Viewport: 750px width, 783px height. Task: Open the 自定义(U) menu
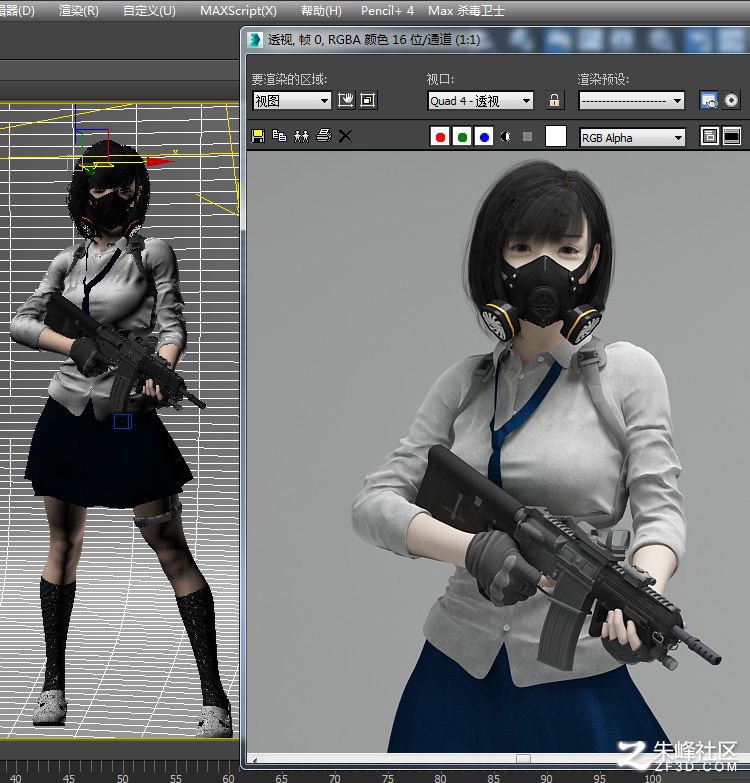tap(149, 10)
